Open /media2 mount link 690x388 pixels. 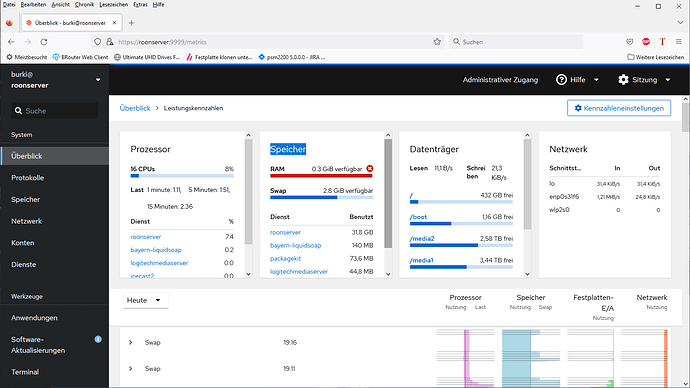click(422, 238)
